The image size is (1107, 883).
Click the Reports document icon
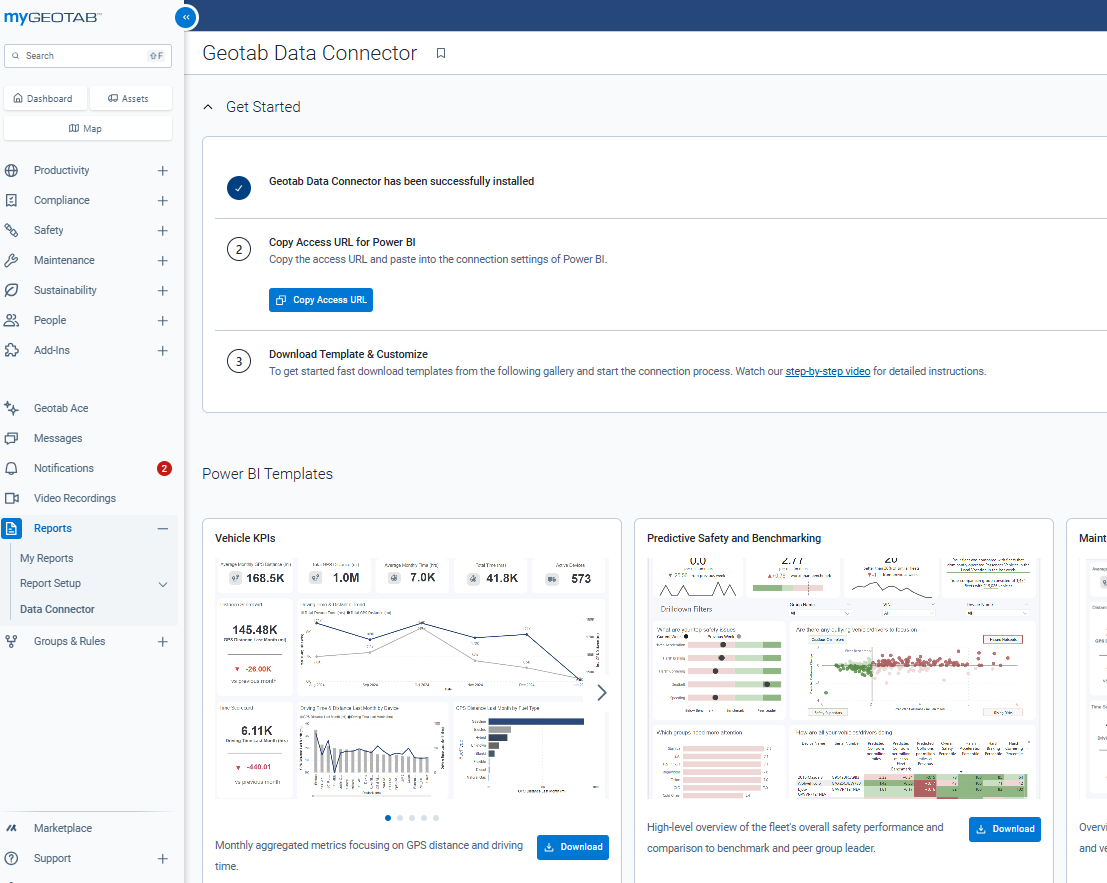coord(11,528)
